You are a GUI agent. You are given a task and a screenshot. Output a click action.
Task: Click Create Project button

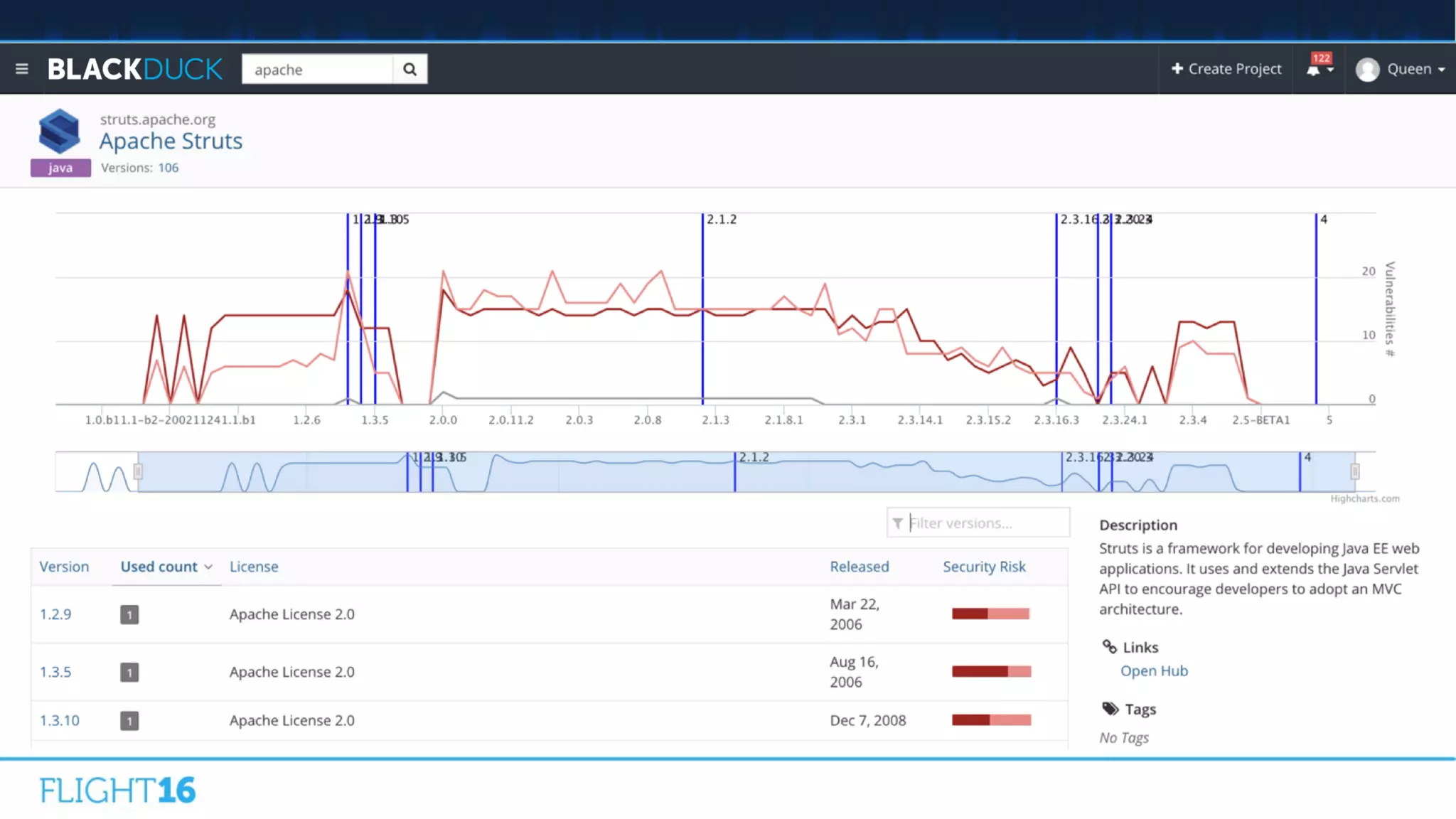1226,69
